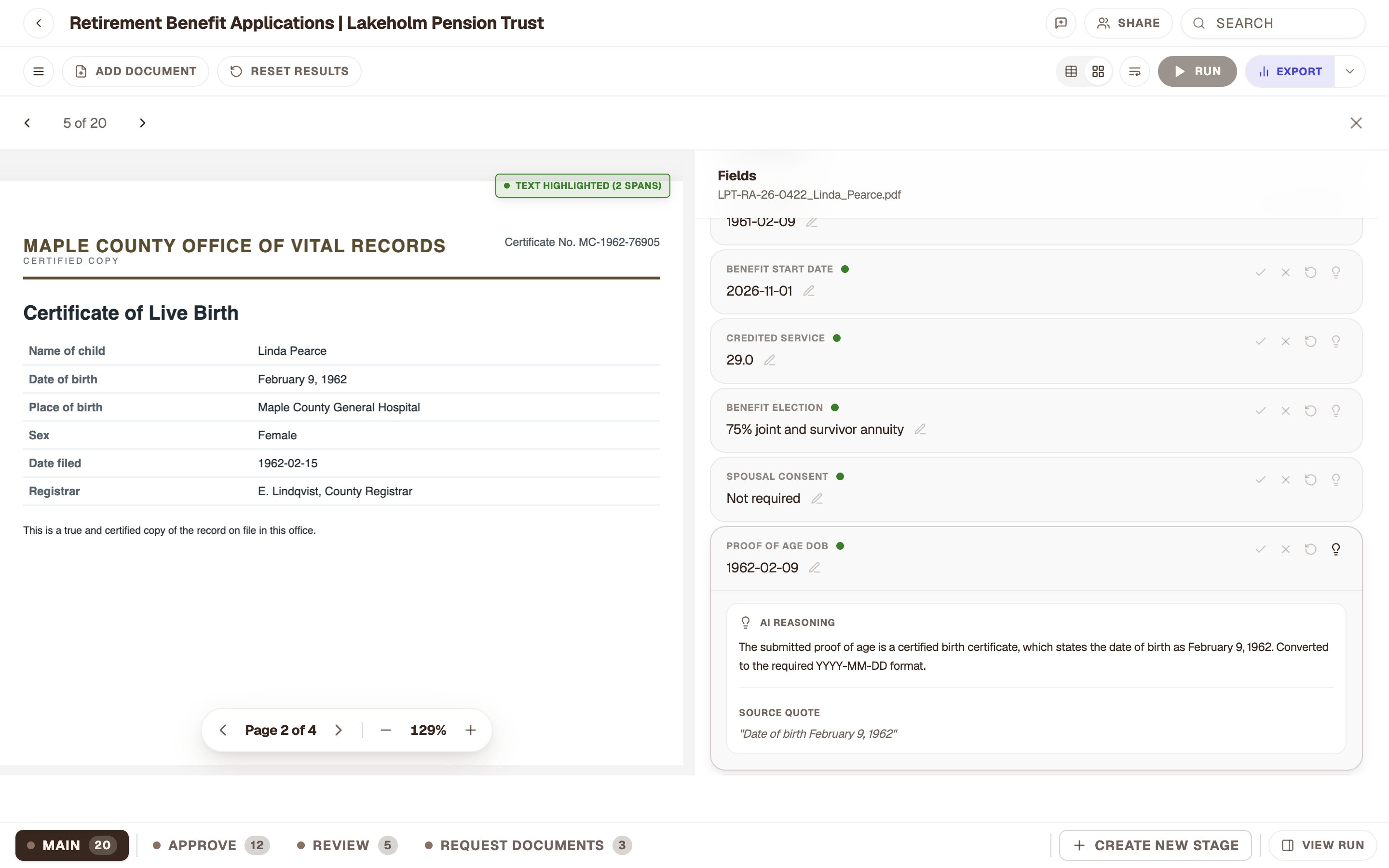Go to next PDF page
This screenshot has height=868, width=1389.
coord(339,730)
